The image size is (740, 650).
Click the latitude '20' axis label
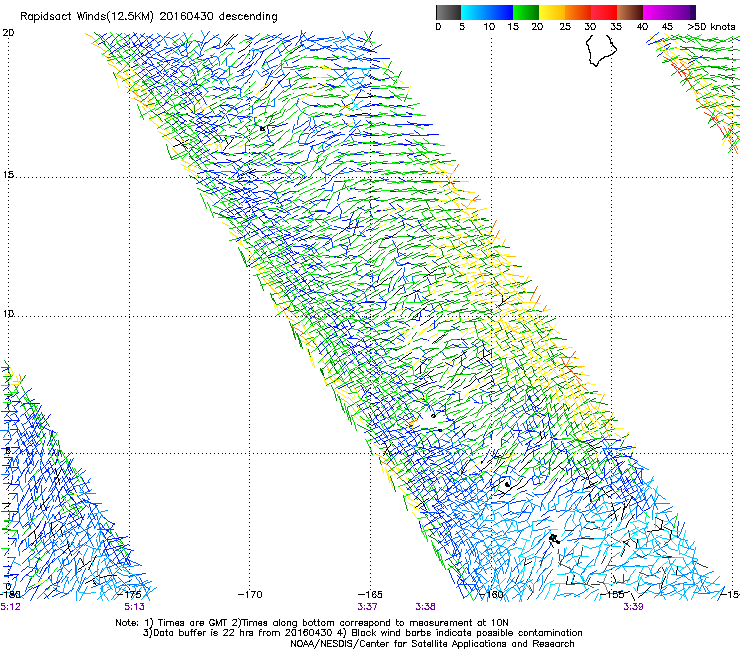(x=8, y=33)
